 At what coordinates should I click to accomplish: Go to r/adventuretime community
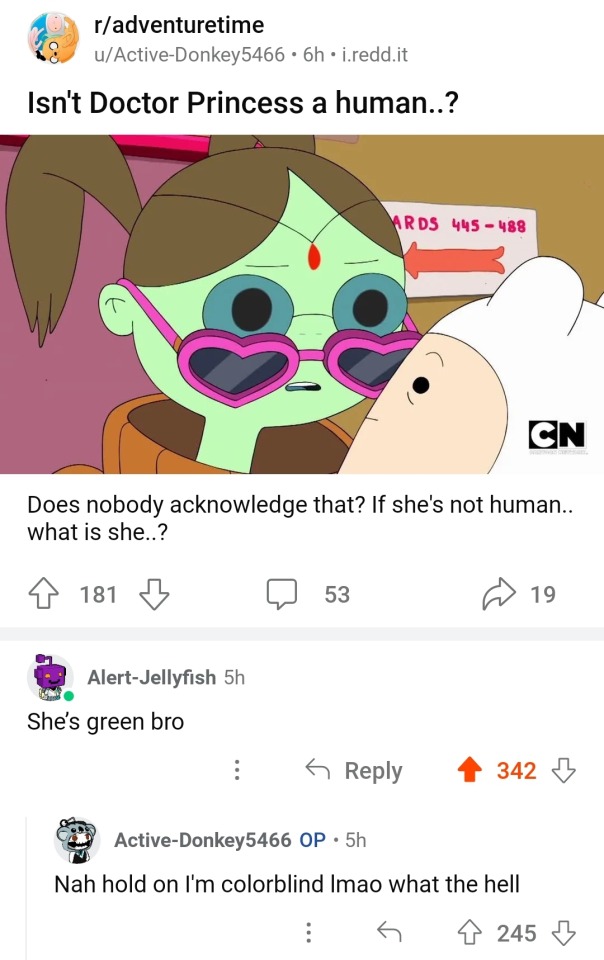click(x=179, y=25)
